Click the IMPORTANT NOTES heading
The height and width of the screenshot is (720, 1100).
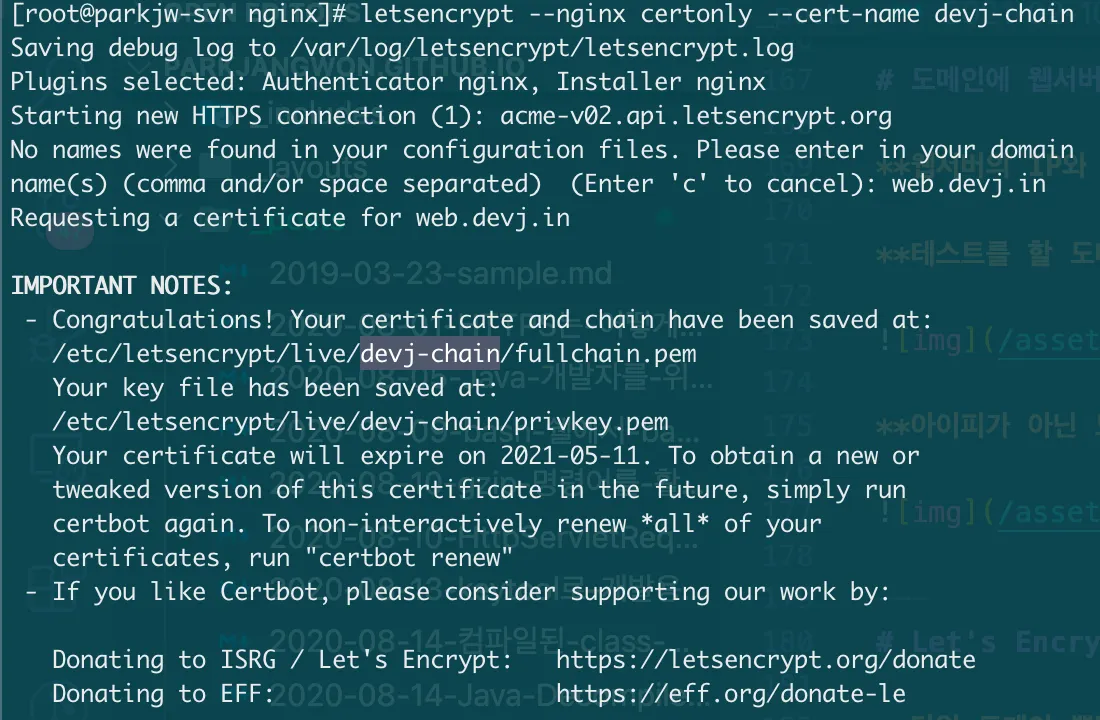(x=121, y=286)
